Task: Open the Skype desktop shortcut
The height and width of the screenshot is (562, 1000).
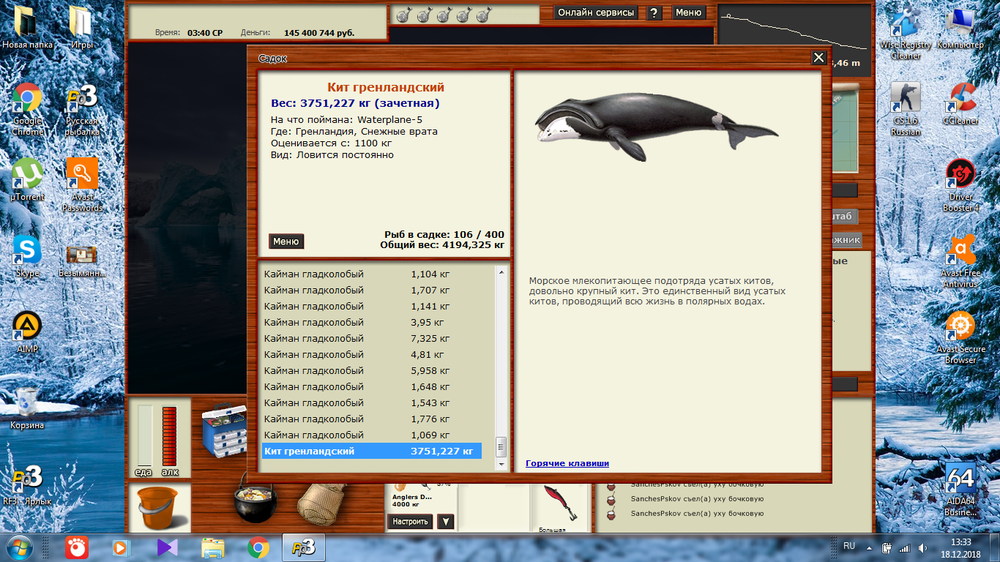Action: [26, 252]
